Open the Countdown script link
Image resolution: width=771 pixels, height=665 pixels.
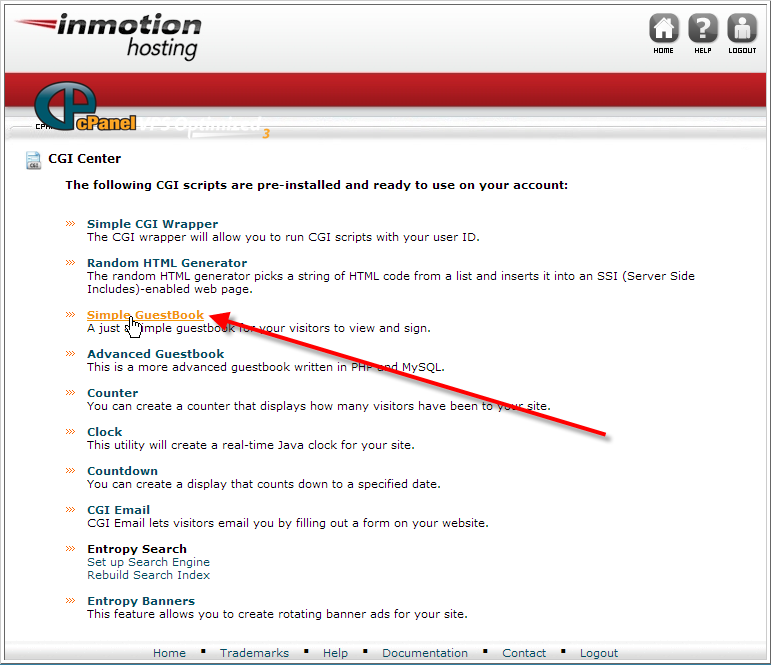click(x=122, y=471)
